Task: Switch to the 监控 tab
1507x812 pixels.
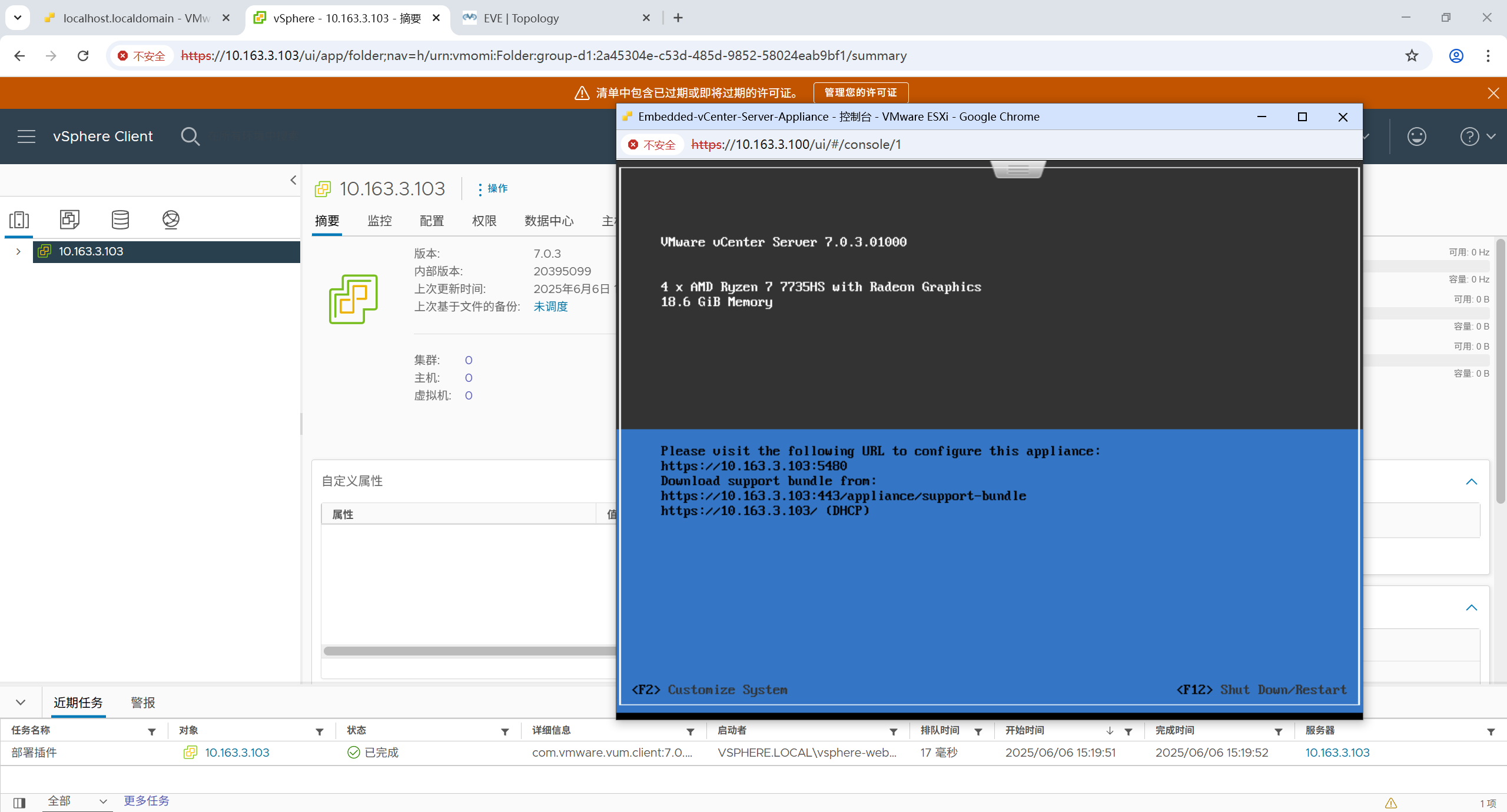Action: click(379, 221)
